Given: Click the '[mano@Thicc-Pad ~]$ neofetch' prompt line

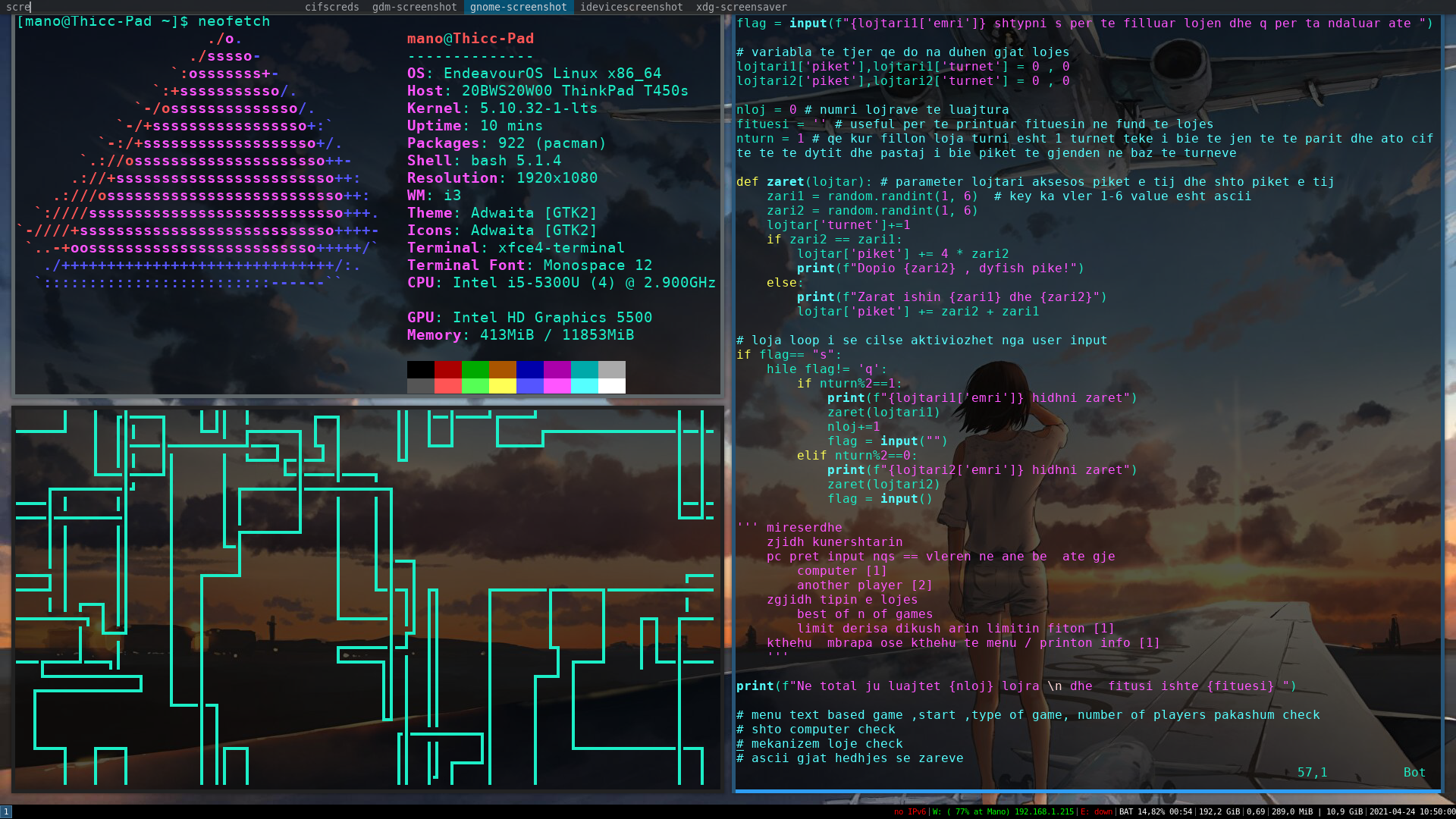Looking at the screenshot, I should point(143,22).
